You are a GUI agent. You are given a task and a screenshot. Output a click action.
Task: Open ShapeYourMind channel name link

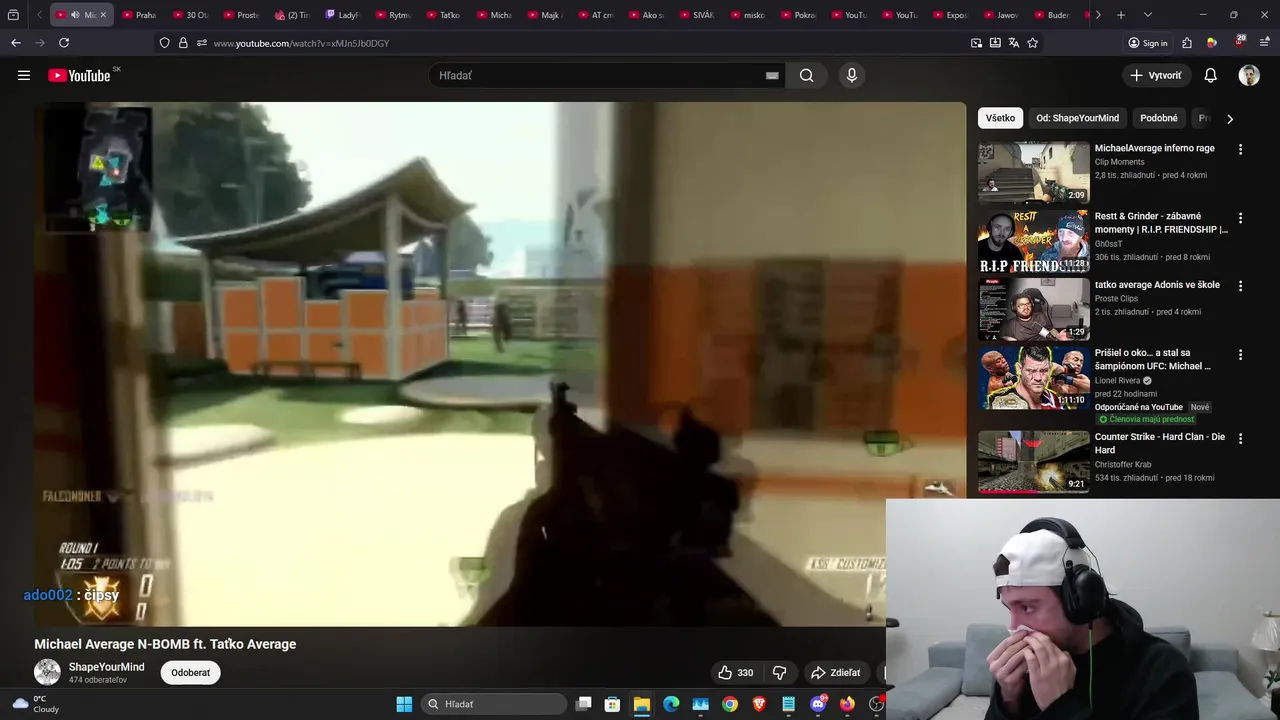click(x=106, y=667)
